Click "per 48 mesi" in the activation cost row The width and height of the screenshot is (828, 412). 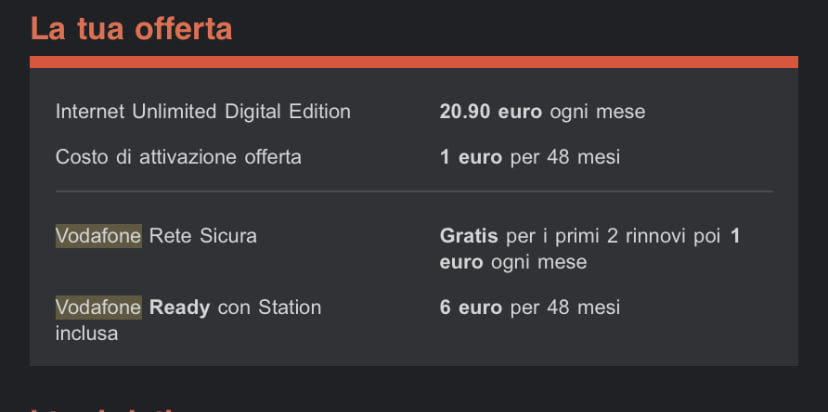click(564, 157)
